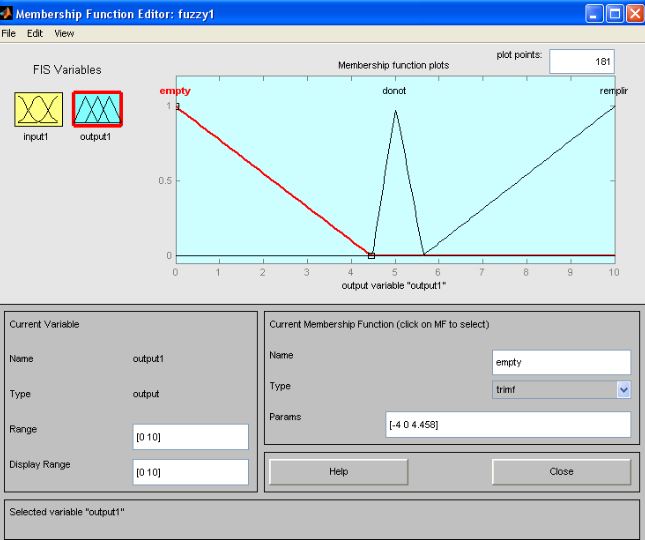This screenshot has height=540, width=645.
Task: Select the remplir membership function label
Action: pos(613,91)
